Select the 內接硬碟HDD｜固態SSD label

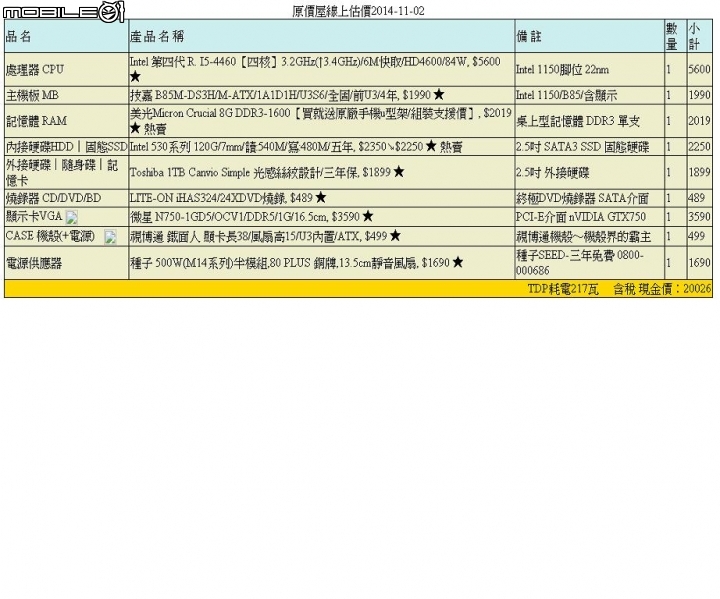click(67, 147)
